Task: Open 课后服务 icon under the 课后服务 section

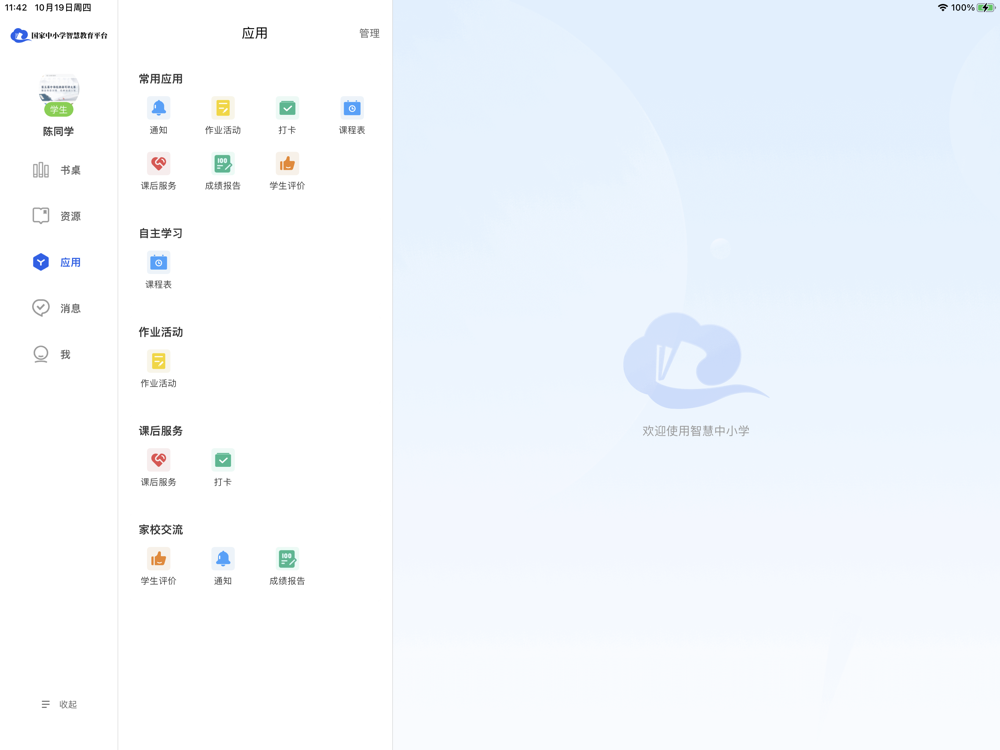Action: pyautogui.click(x=158, y=460)
